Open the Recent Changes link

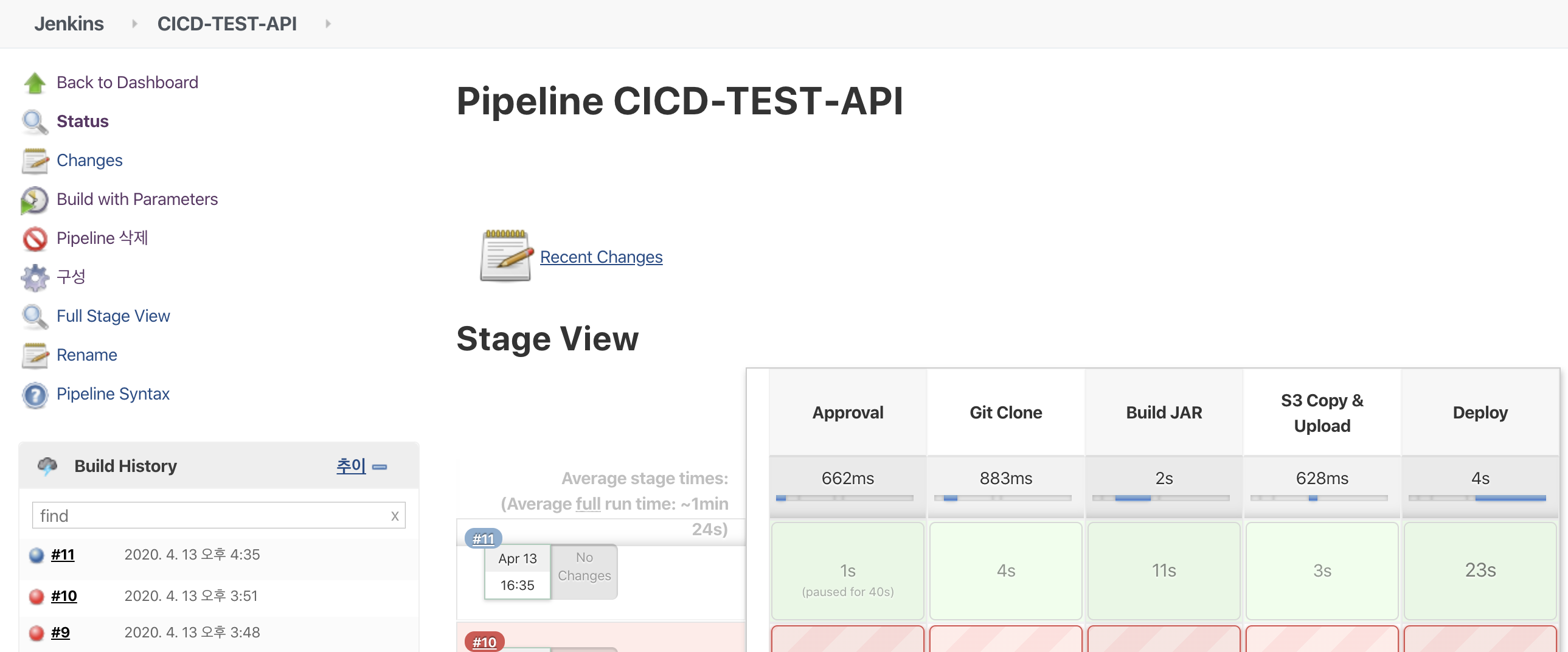pos(601,257)
